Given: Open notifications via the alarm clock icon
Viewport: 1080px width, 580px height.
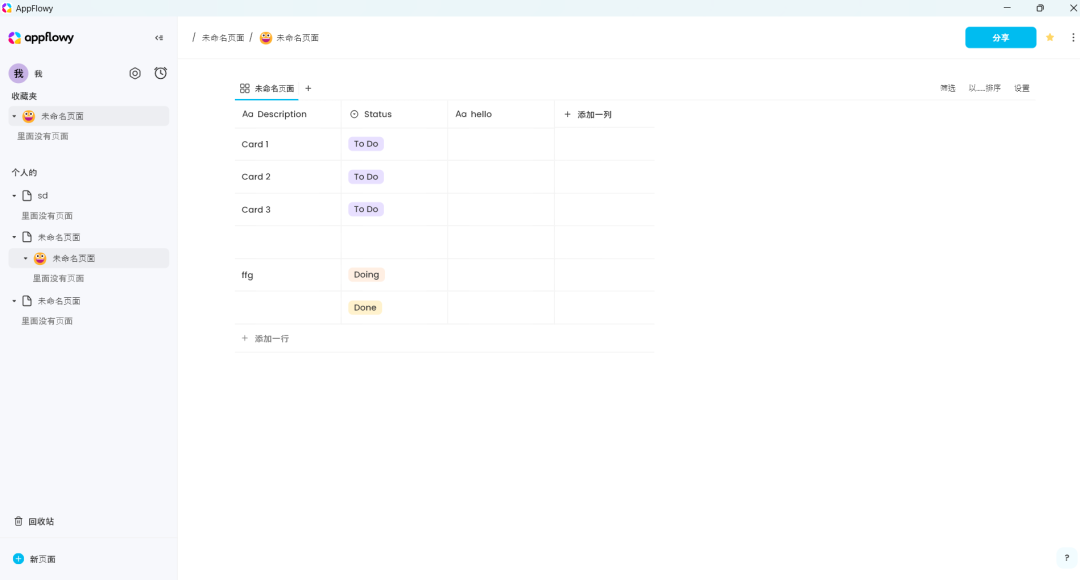Looking at the screenshot, I should [x=160, y=73].
